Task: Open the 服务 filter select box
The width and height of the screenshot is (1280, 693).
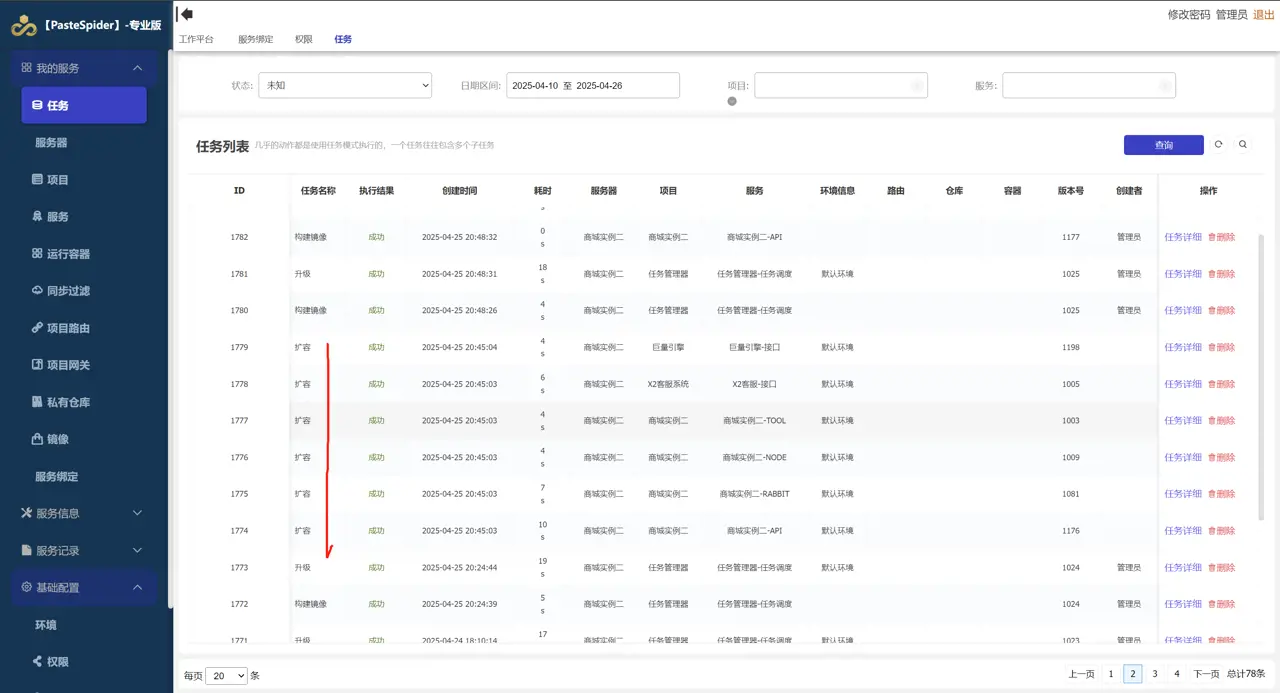Action: [1089, 85]
